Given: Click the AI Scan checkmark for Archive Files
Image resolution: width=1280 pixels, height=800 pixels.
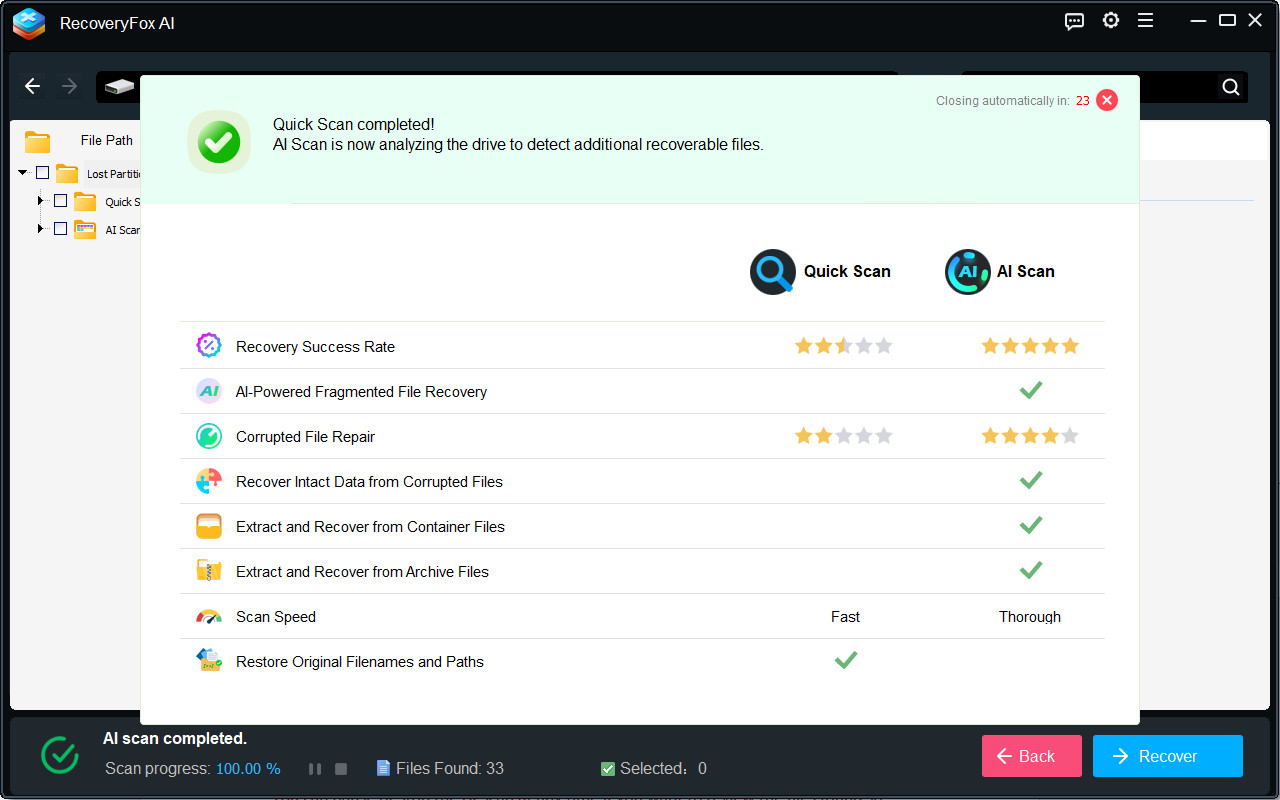Looking at the screenshot, I should pyautogui.click(x=1031, y=570).
